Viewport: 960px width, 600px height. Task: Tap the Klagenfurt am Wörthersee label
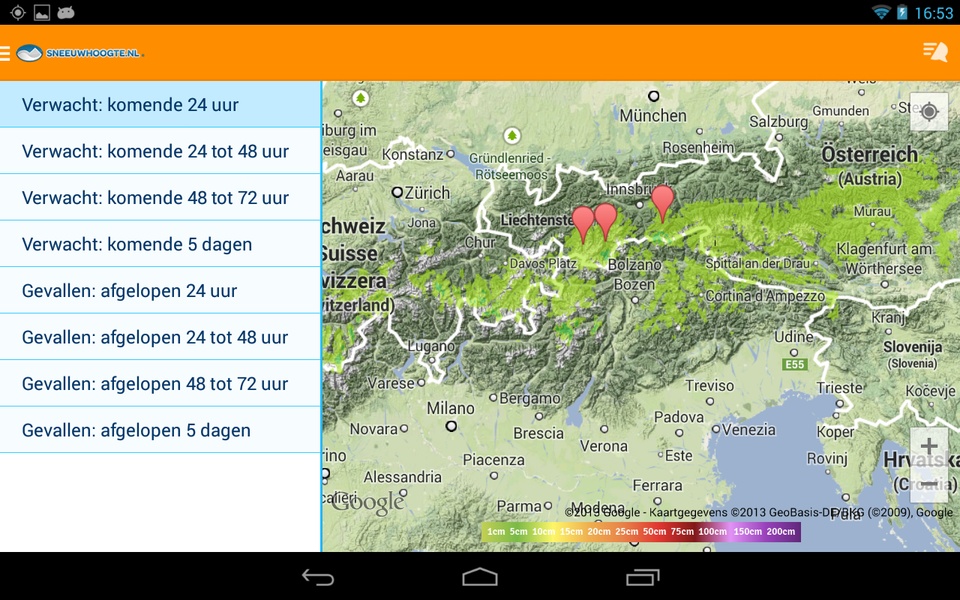pos(883,259)
